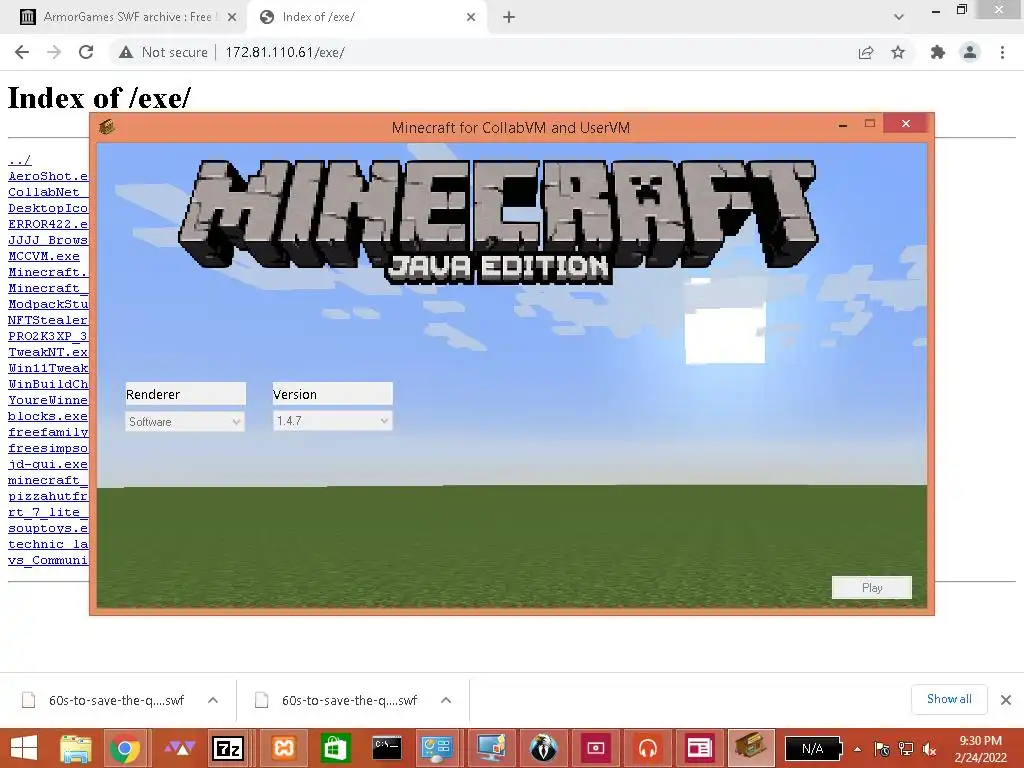
Task: Open the TweakNT.exe link
Action: pyautogui.click(x=48, y=352)
